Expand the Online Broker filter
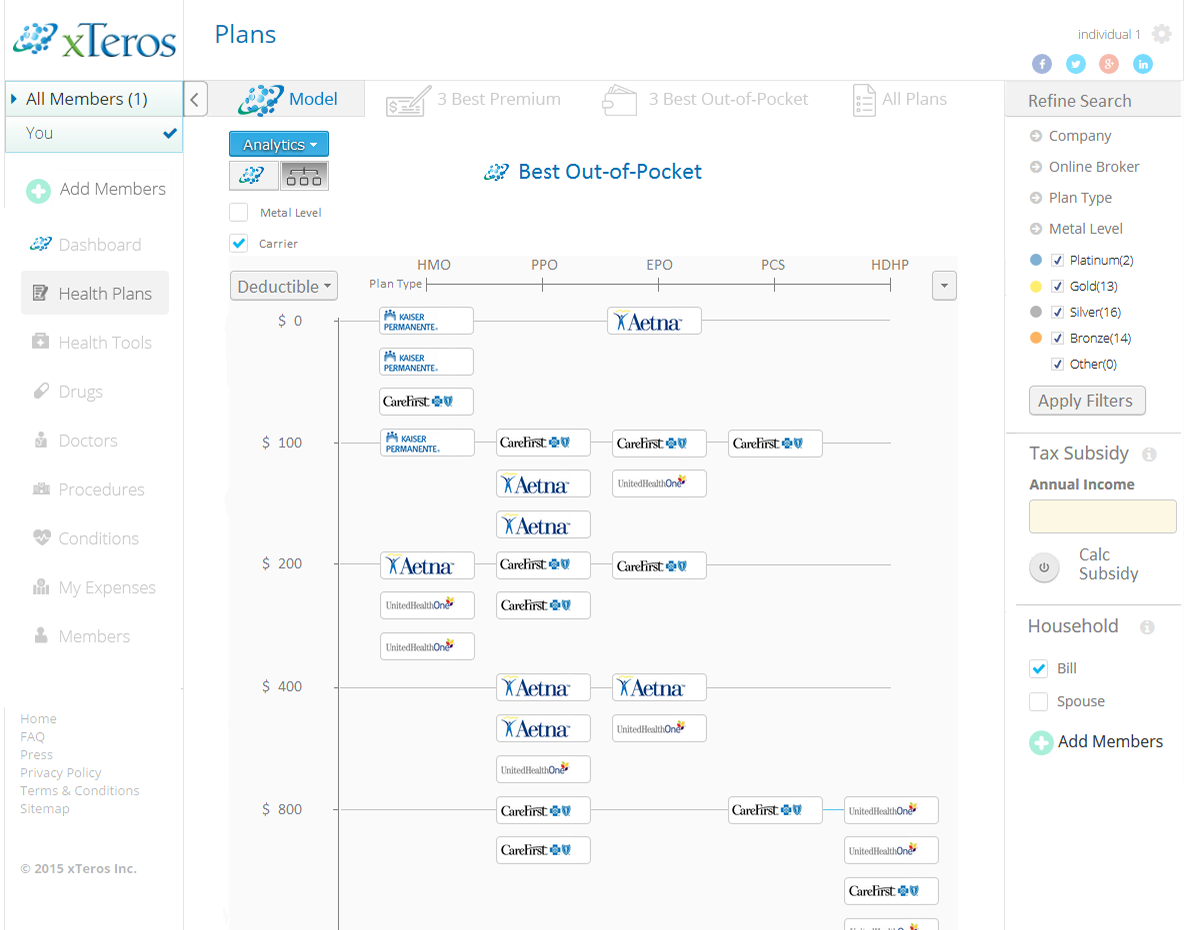Image resolution: width=1184 pixels, height=930 pixels. (1084, 167)
